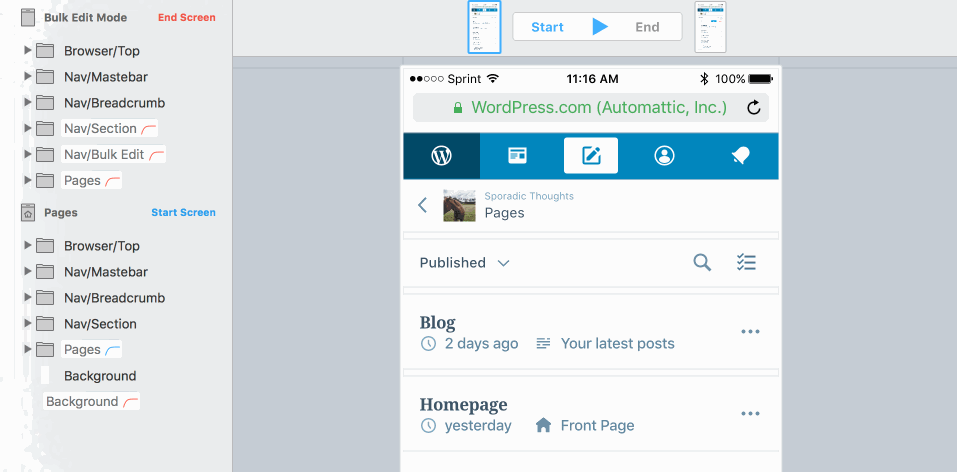Expand Nav/Breadcrumb folder under Bulk Edit Mode
This screenshot has height=472, width=957.
point(27,102)
